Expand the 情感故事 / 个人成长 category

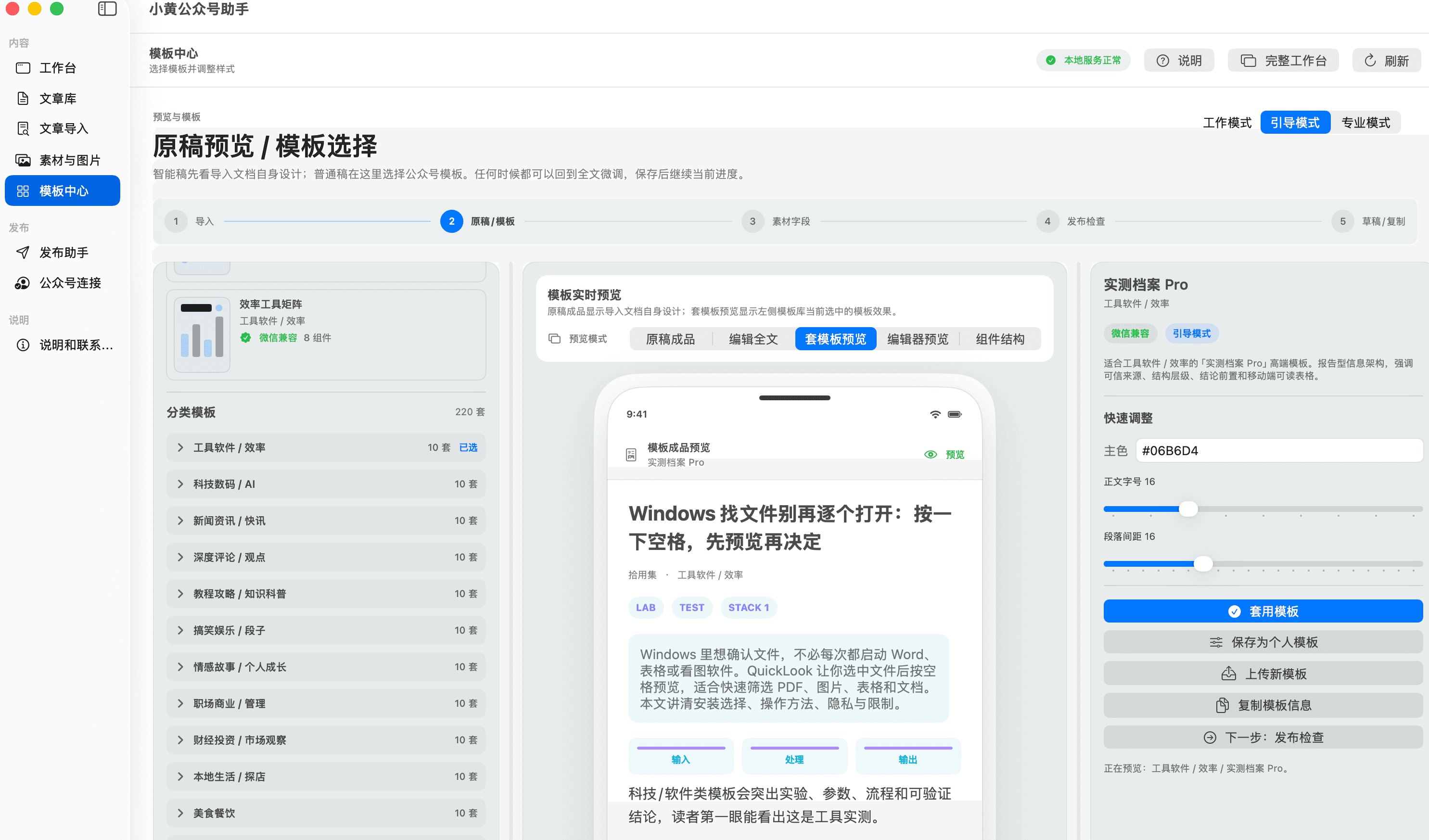325,667
